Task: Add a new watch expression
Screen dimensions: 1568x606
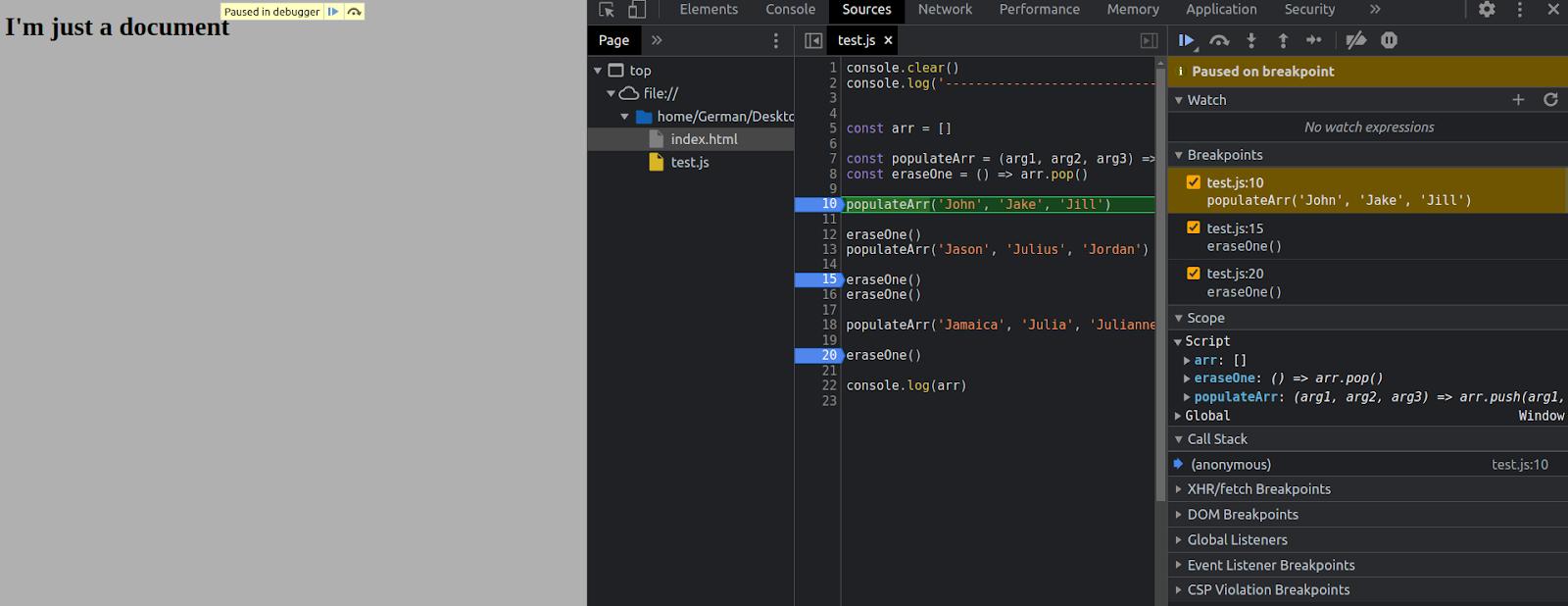Action: pyautogui.click(x=1518, y=100)
